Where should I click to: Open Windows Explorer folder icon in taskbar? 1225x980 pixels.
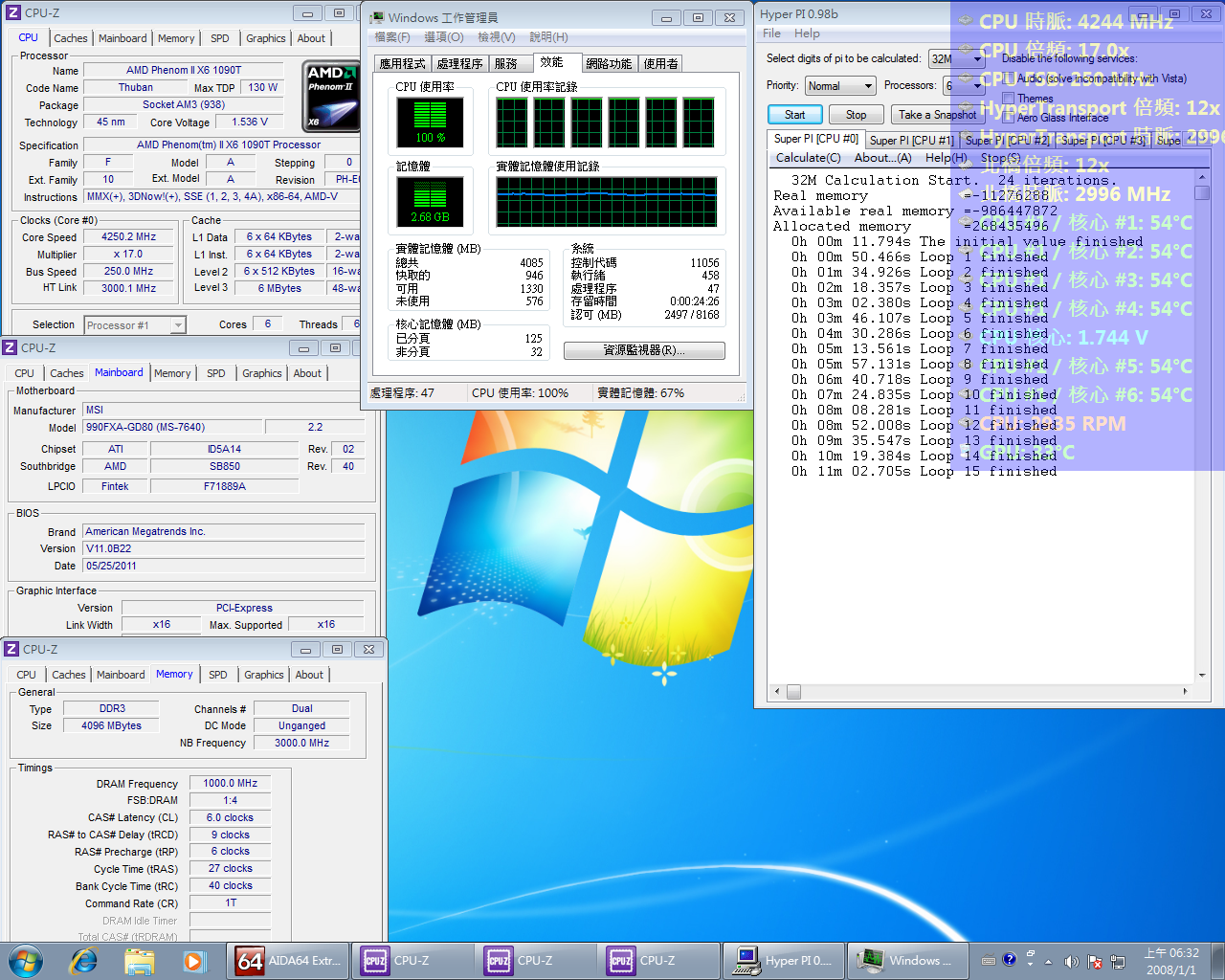pos(140,960)
